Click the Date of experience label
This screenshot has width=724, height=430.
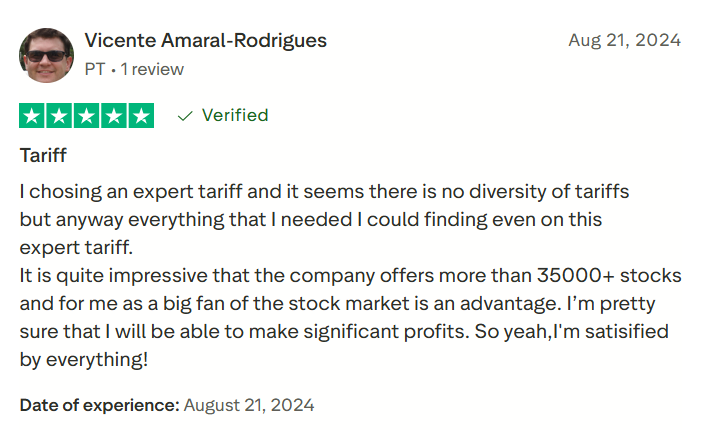point(99,405)
